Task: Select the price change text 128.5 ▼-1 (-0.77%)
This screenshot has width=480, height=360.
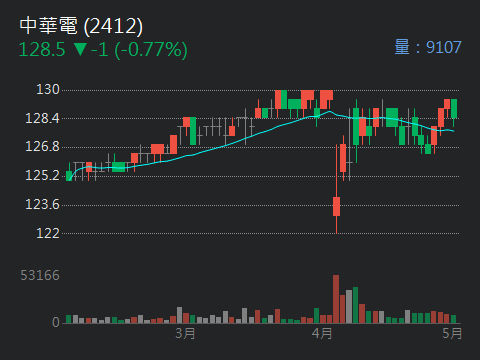Action: tap(103, 50)
